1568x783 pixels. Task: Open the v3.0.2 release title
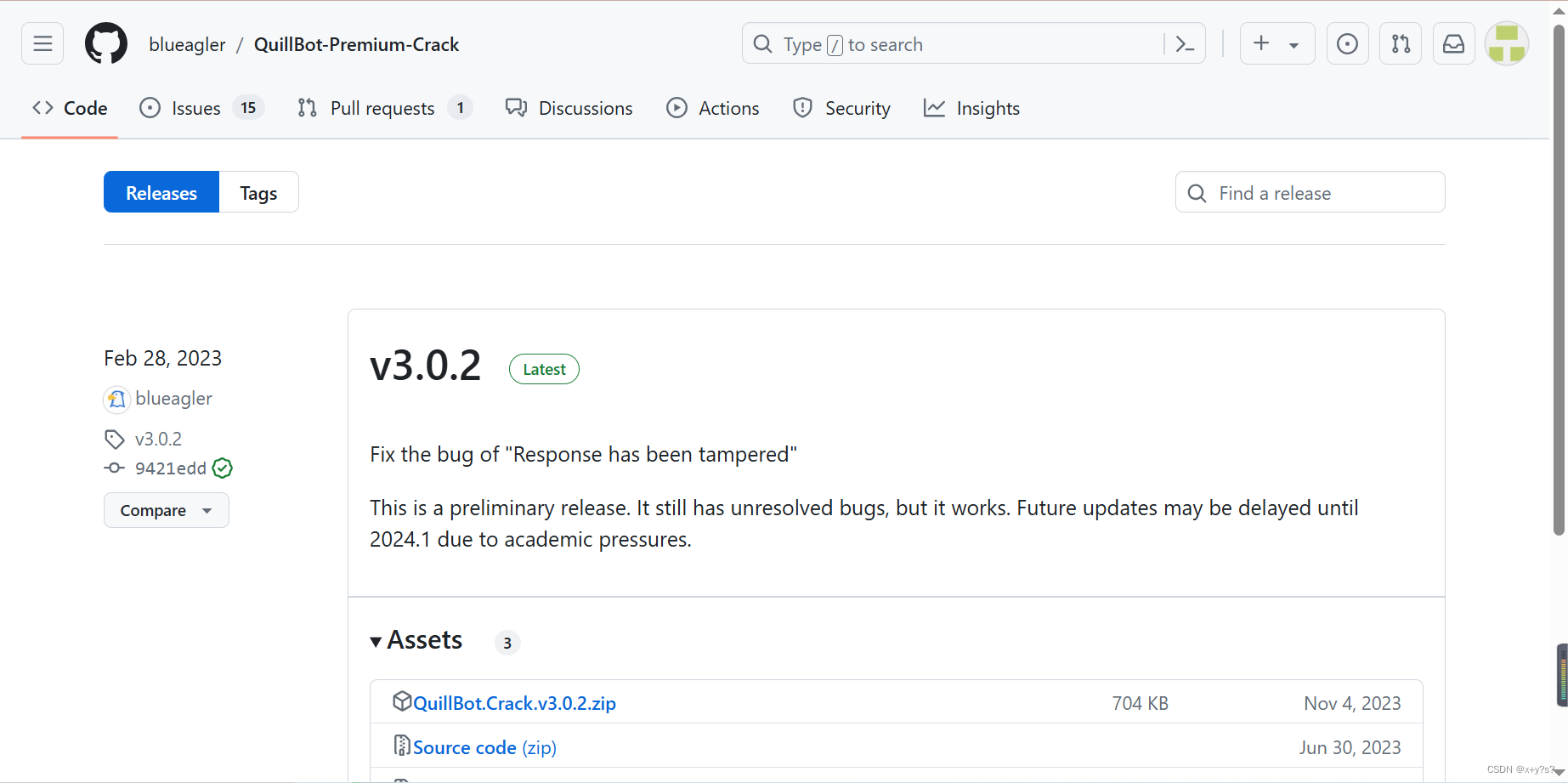(x=426, y=366)
